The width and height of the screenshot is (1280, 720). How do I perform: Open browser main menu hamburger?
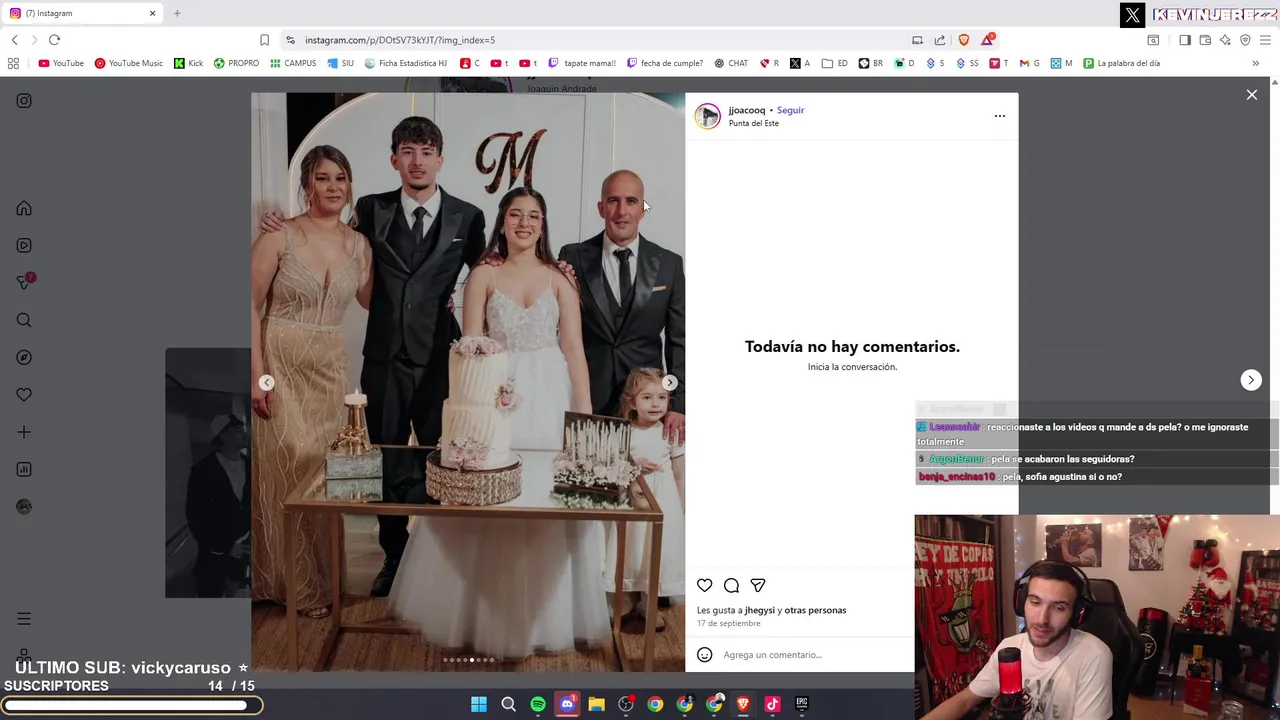click(x=1265, y=40)
